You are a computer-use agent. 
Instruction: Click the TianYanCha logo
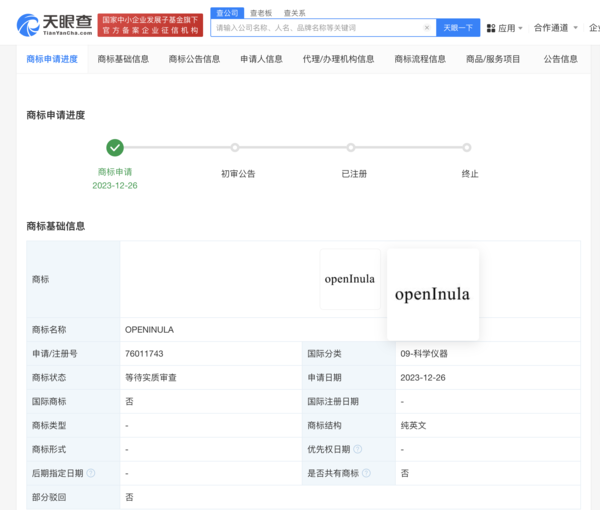pyautogui.click(x=54, y=25)
